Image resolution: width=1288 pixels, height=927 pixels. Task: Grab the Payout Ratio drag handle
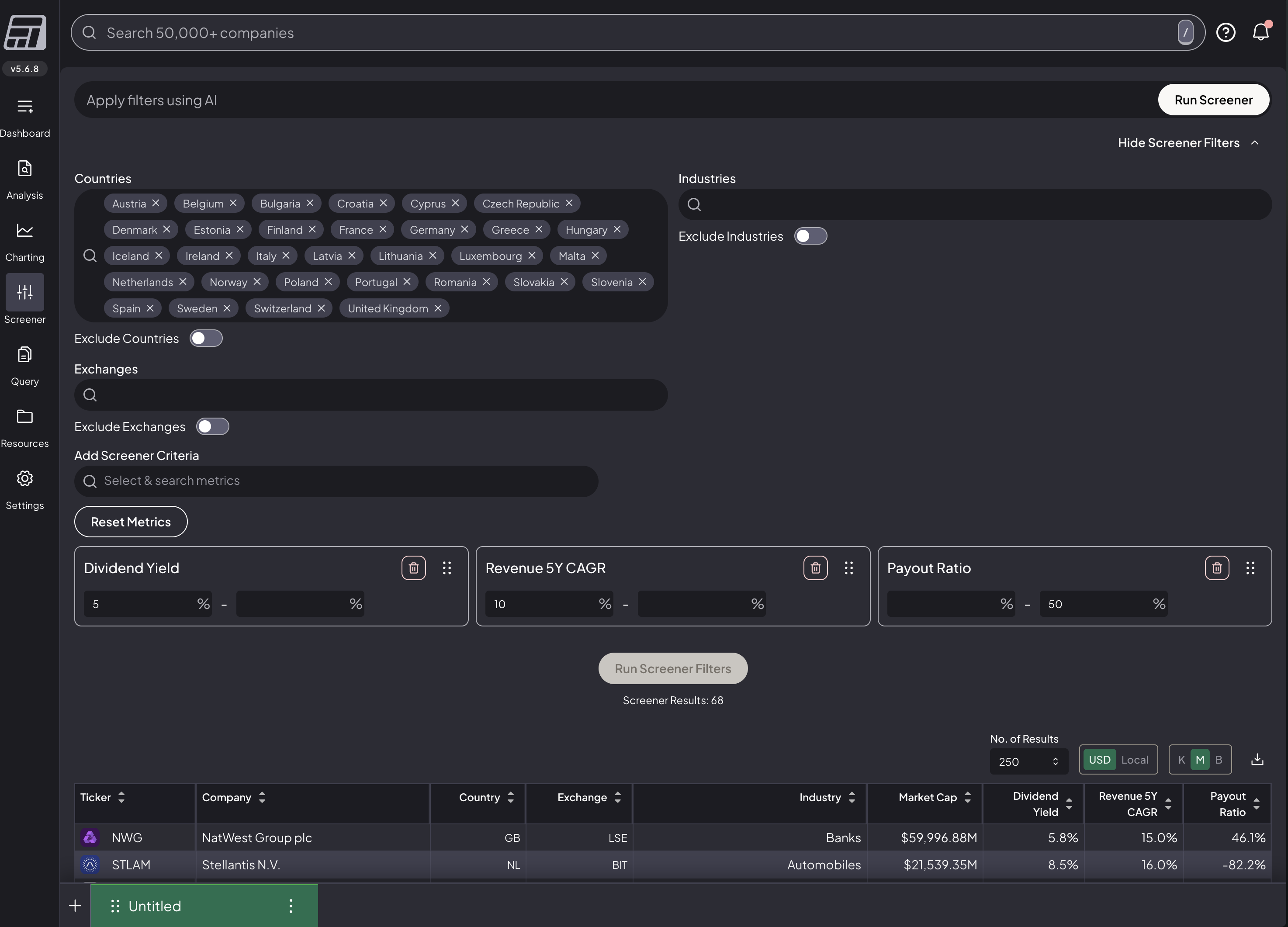1250,567
